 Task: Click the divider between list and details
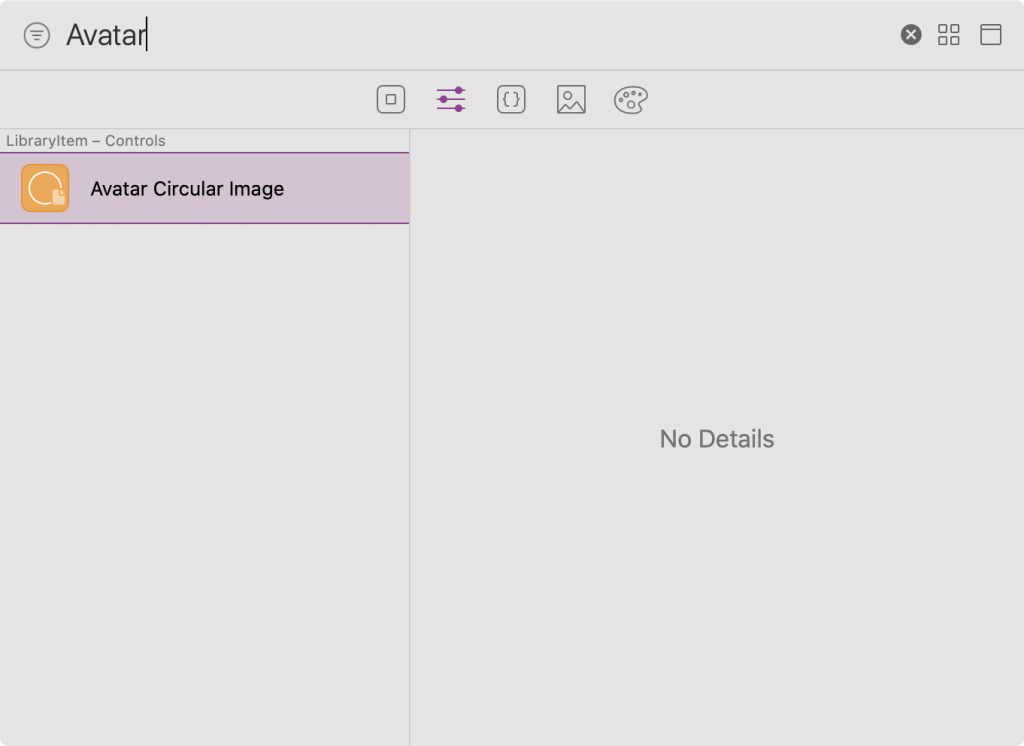pyautogui.click(x=409, y=437)
